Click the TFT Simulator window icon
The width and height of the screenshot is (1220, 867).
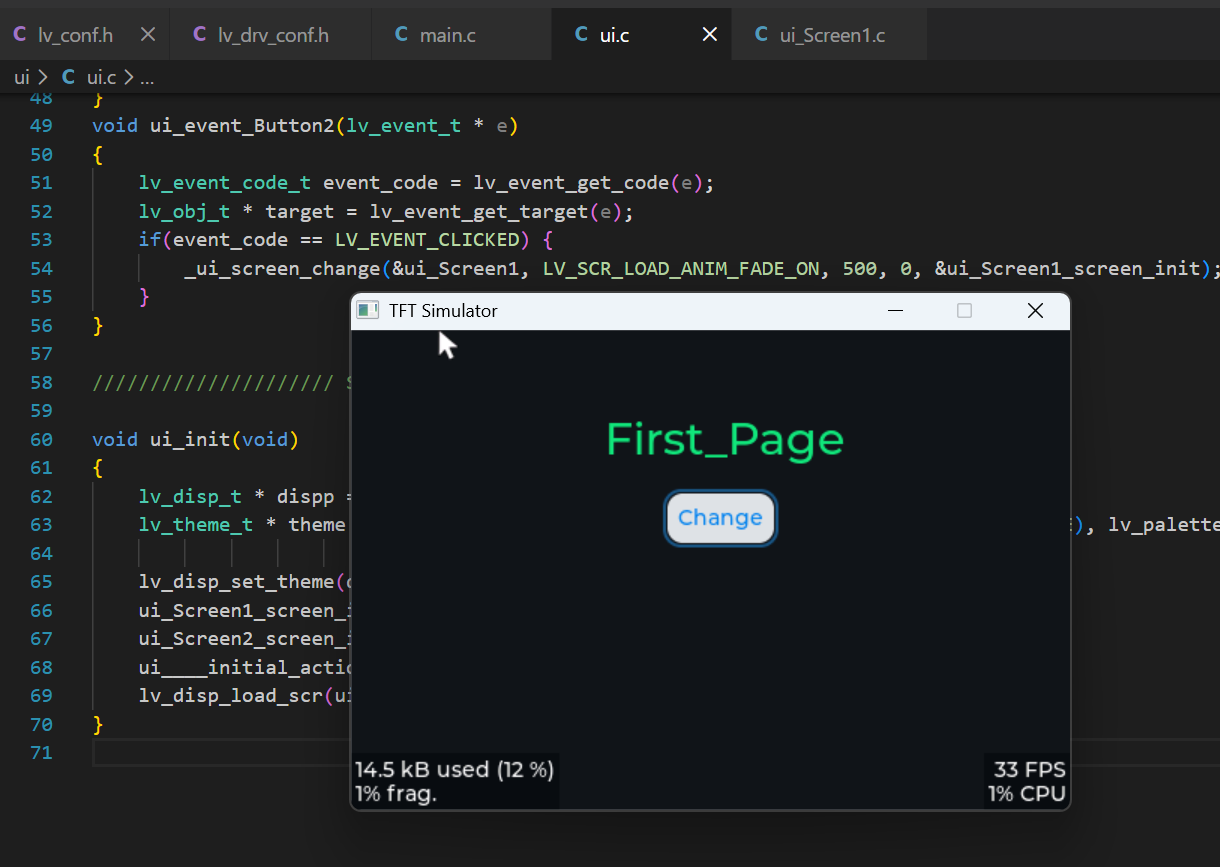tap(369, 311)
